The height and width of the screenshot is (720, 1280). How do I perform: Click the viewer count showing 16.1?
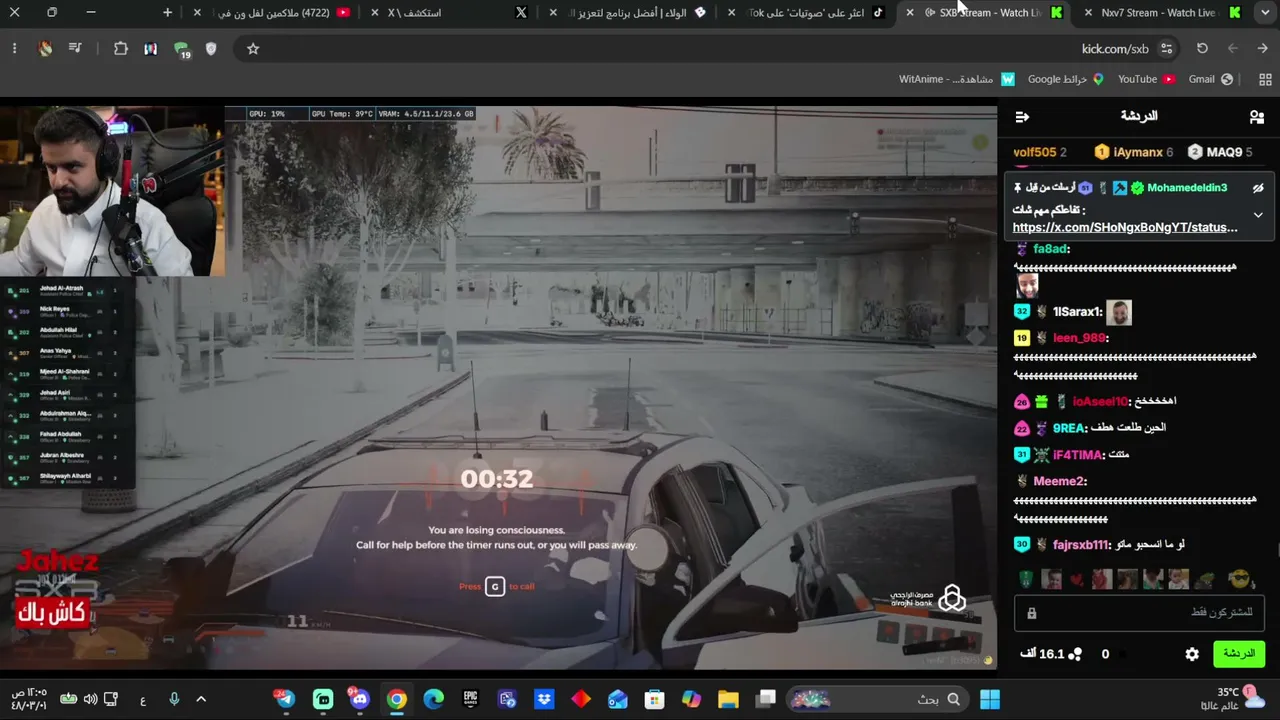click(1050, 654)
